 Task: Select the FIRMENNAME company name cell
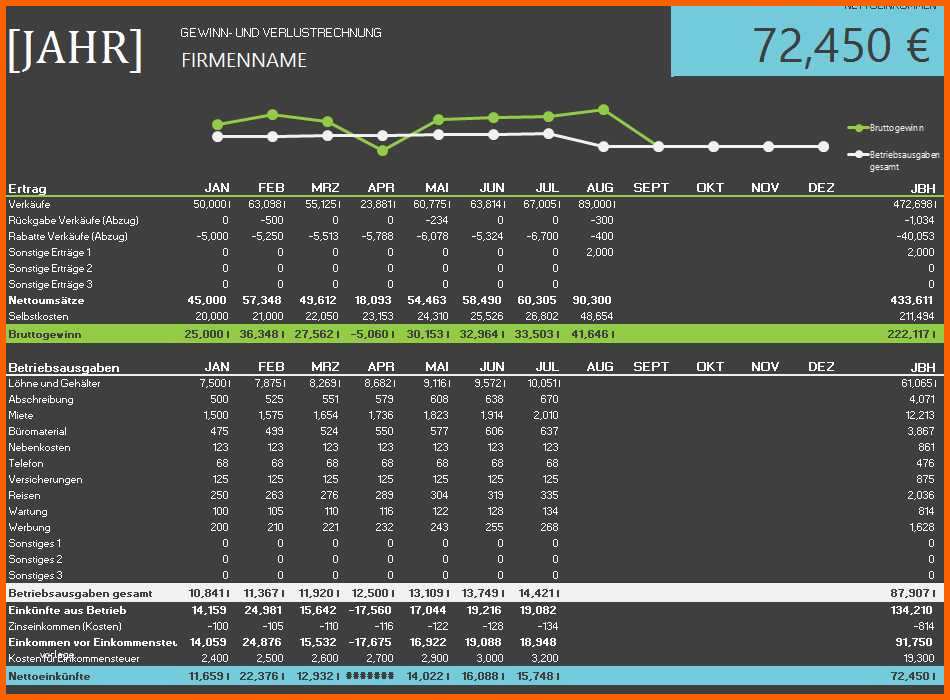tap(243, 61)
